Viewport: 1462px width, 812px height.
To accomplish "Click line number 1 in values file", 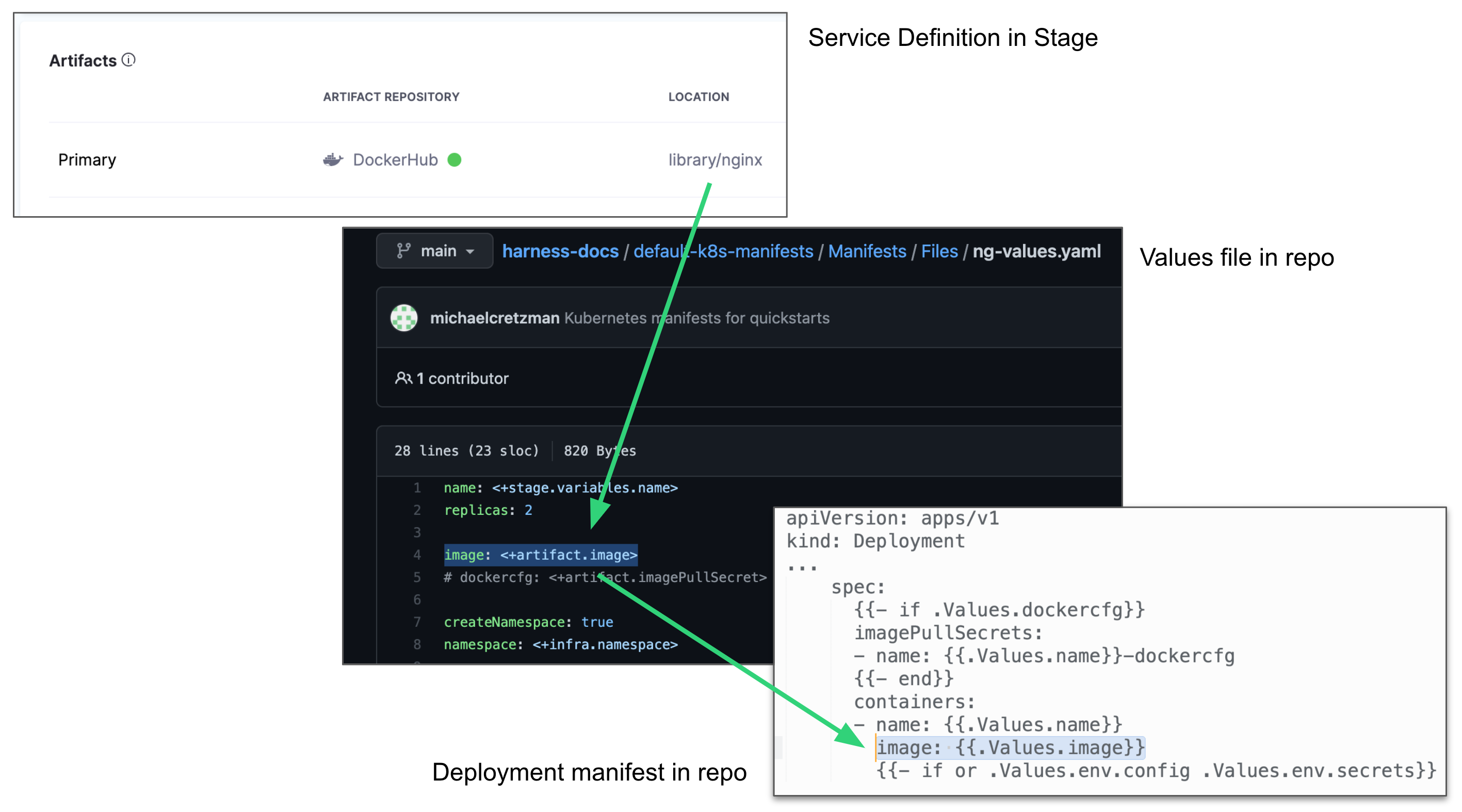I will [417, 488].
